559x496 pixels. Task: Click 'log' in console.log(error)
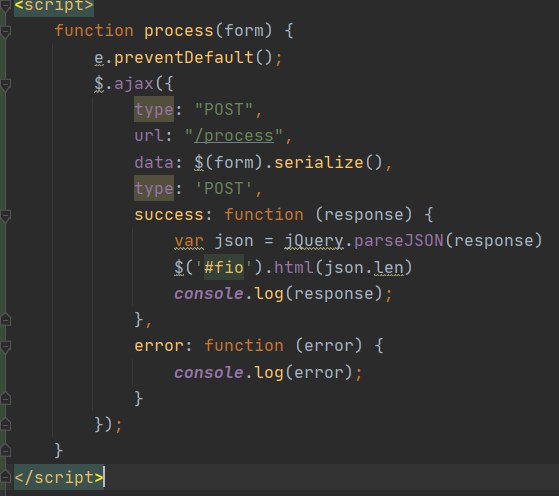(268, 373)
